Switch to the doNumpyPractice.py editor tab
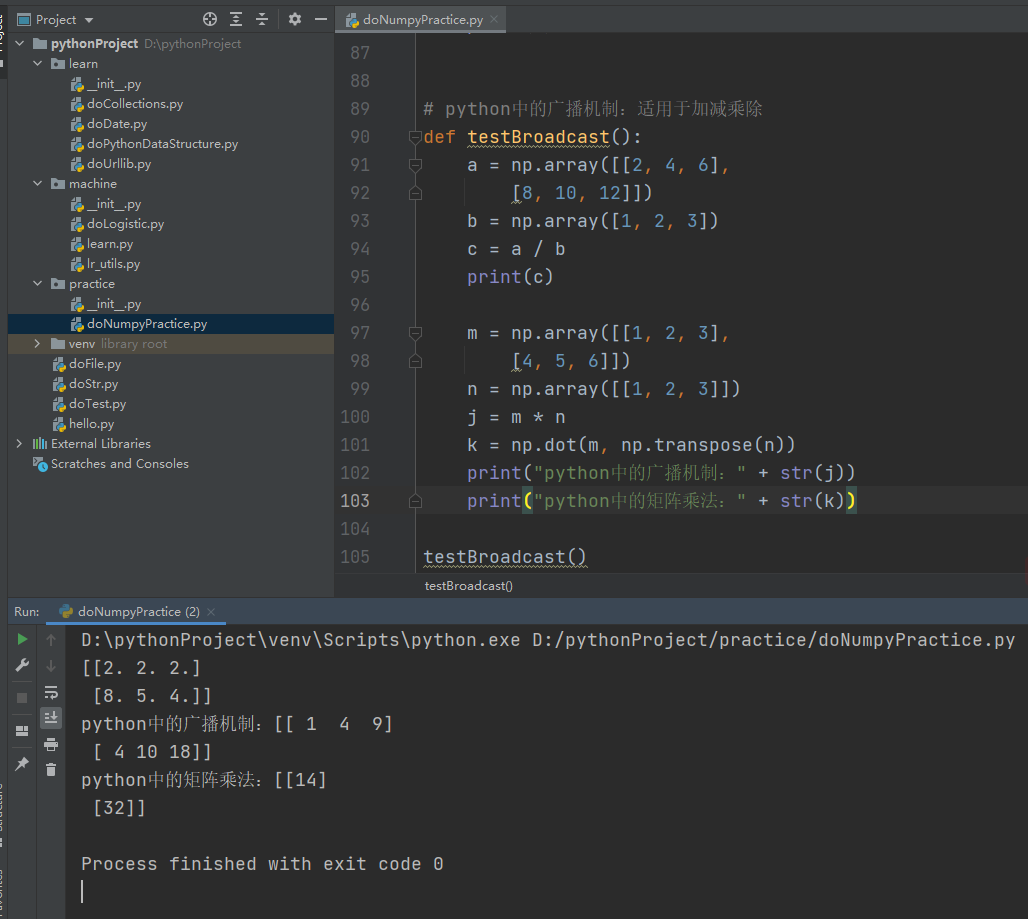Viewport: 1028px width, 919px height. 420,18
